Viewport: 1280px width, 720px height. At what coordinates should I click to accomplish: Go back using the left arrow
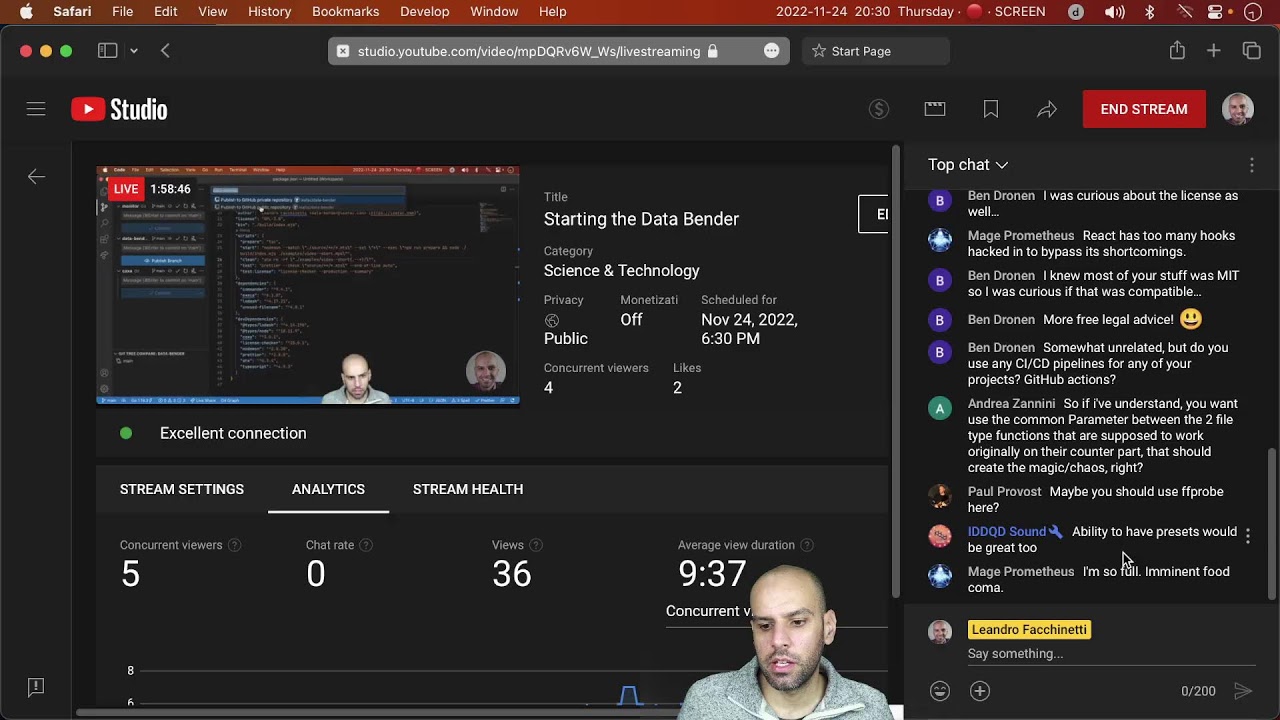coord(36,177)
